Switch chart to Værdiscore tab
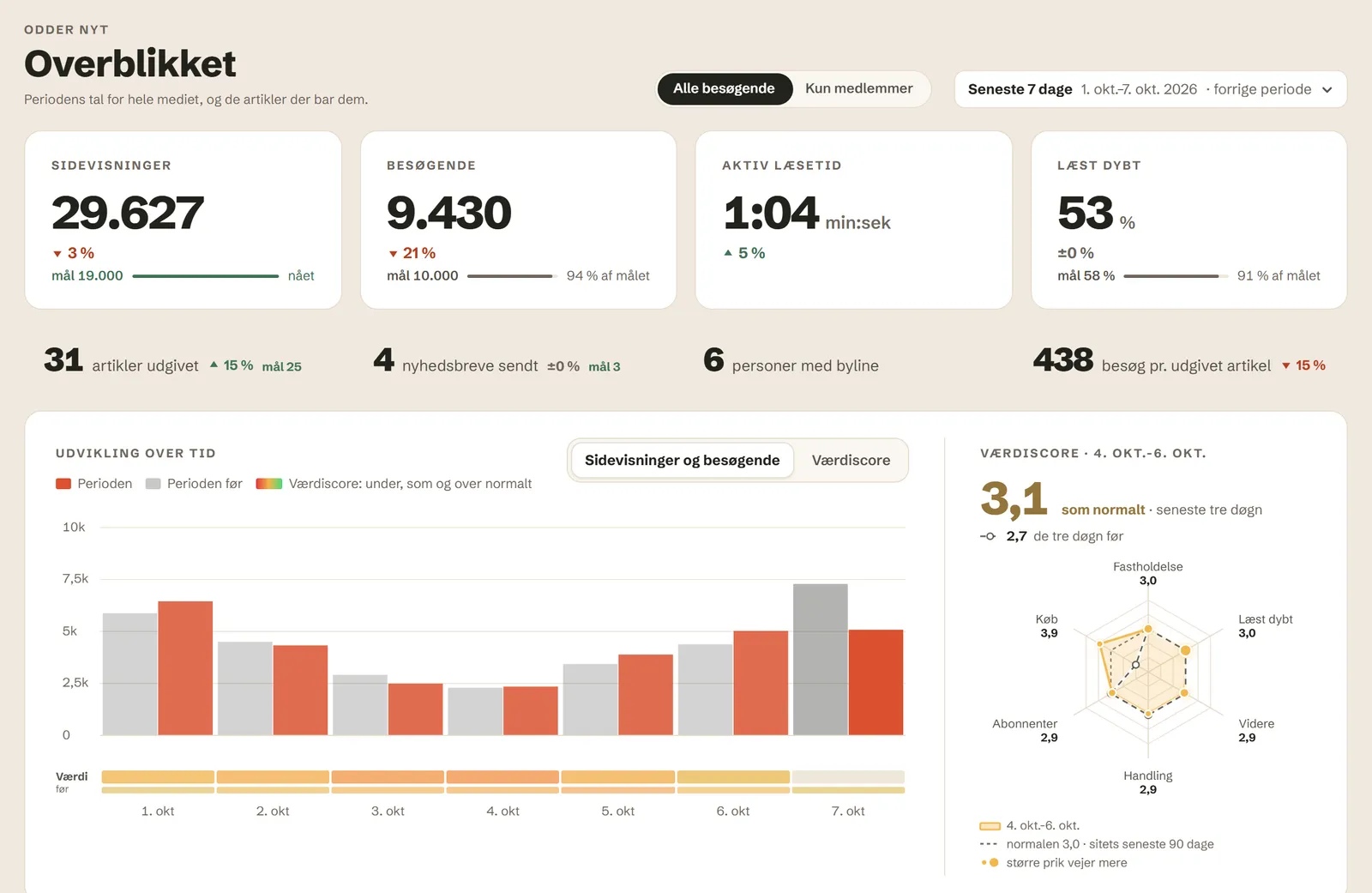Image resolution: width=1372 pixels, height=893 pixels. (851, 461)
